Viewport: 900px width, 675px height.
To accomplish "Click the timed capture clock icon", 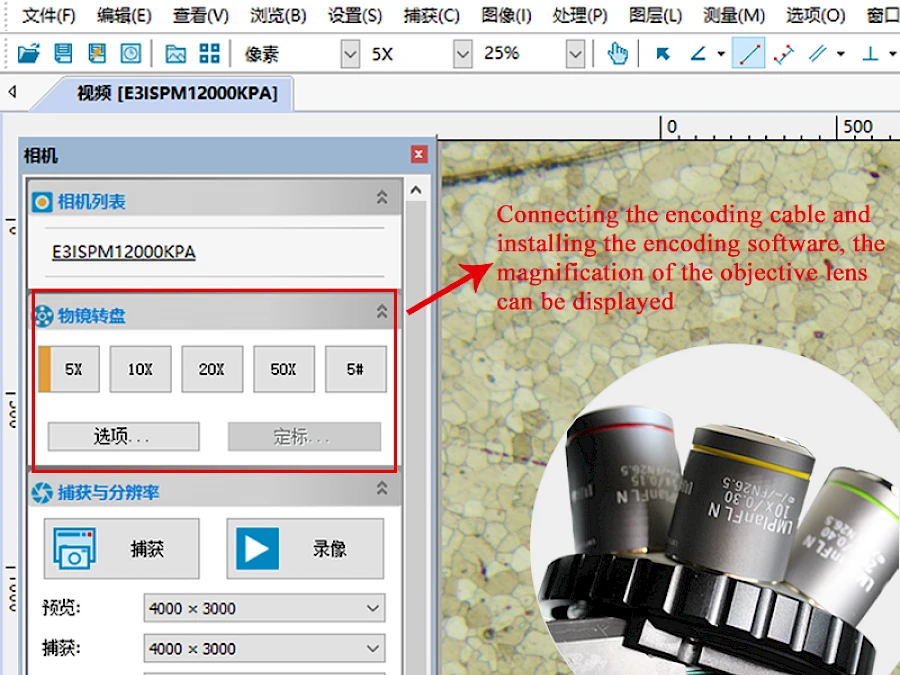I will pos(130,53).
